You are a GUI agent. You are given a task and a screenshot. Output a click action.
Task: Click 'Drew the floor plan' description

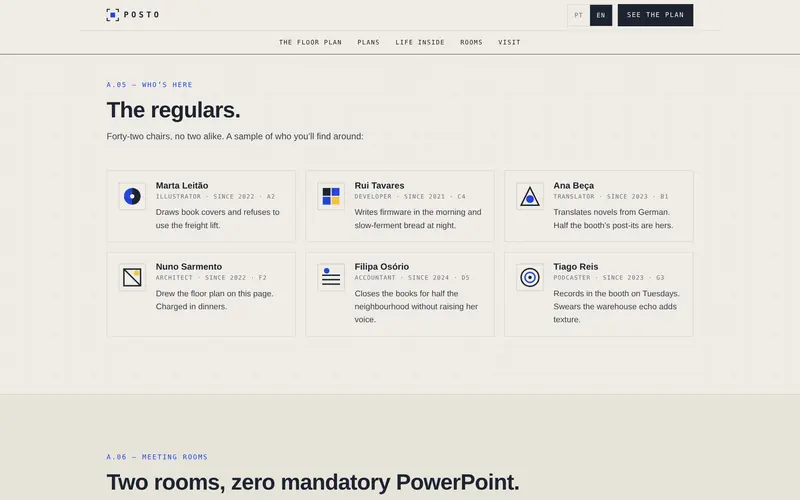[x=214, y=300]
